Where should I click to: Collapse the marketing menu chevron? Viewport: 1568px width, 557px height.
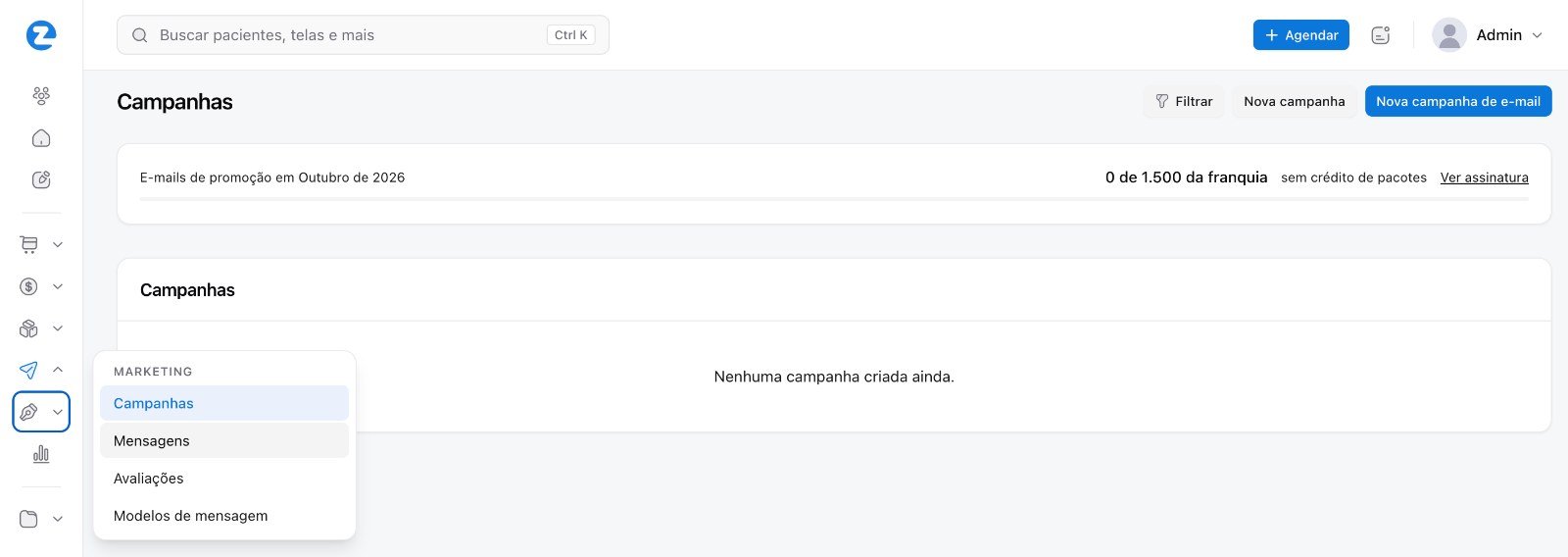click(58, 370)
